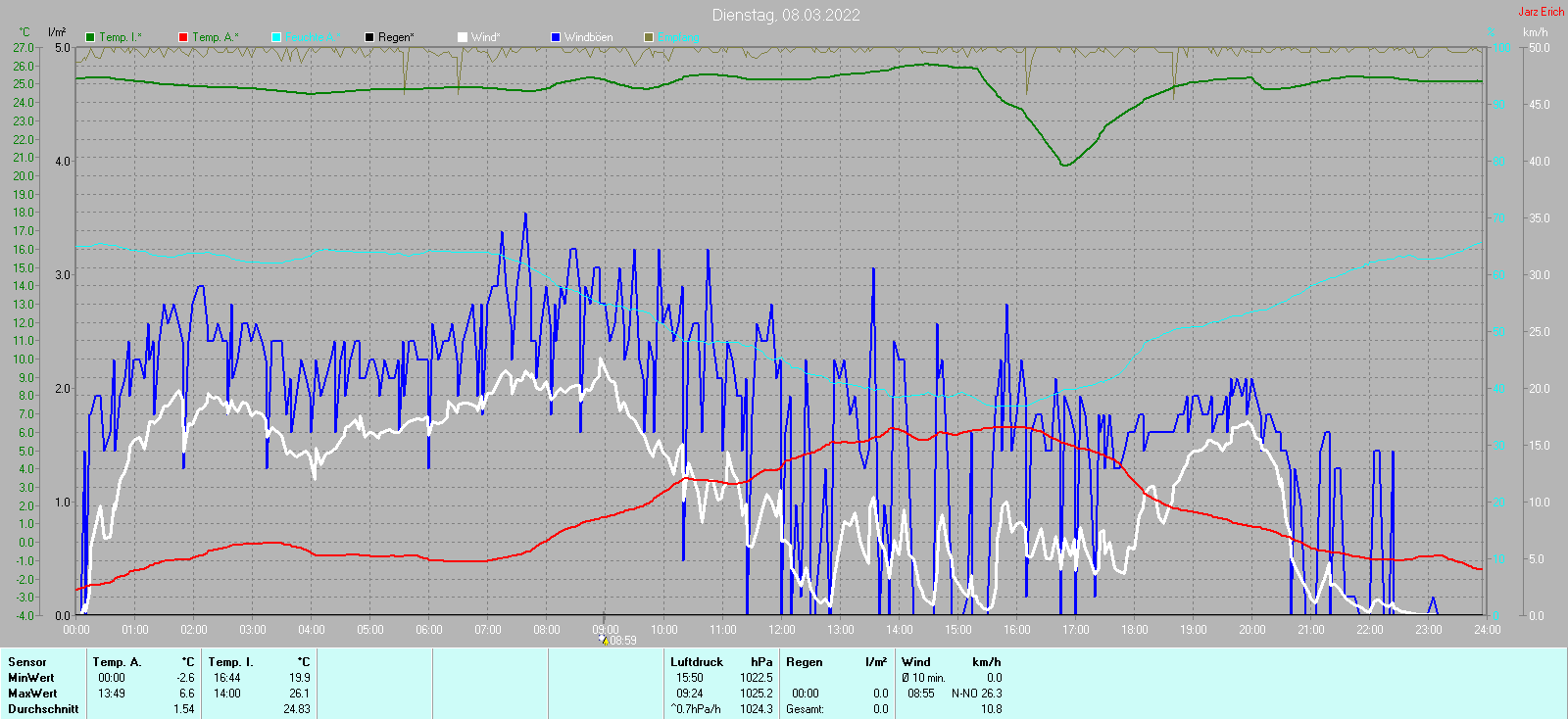Viewport: 1568px width, 719px height.
Task: Click the max wind gust value 'N-NO 26.3'
Action: [977, 694]
